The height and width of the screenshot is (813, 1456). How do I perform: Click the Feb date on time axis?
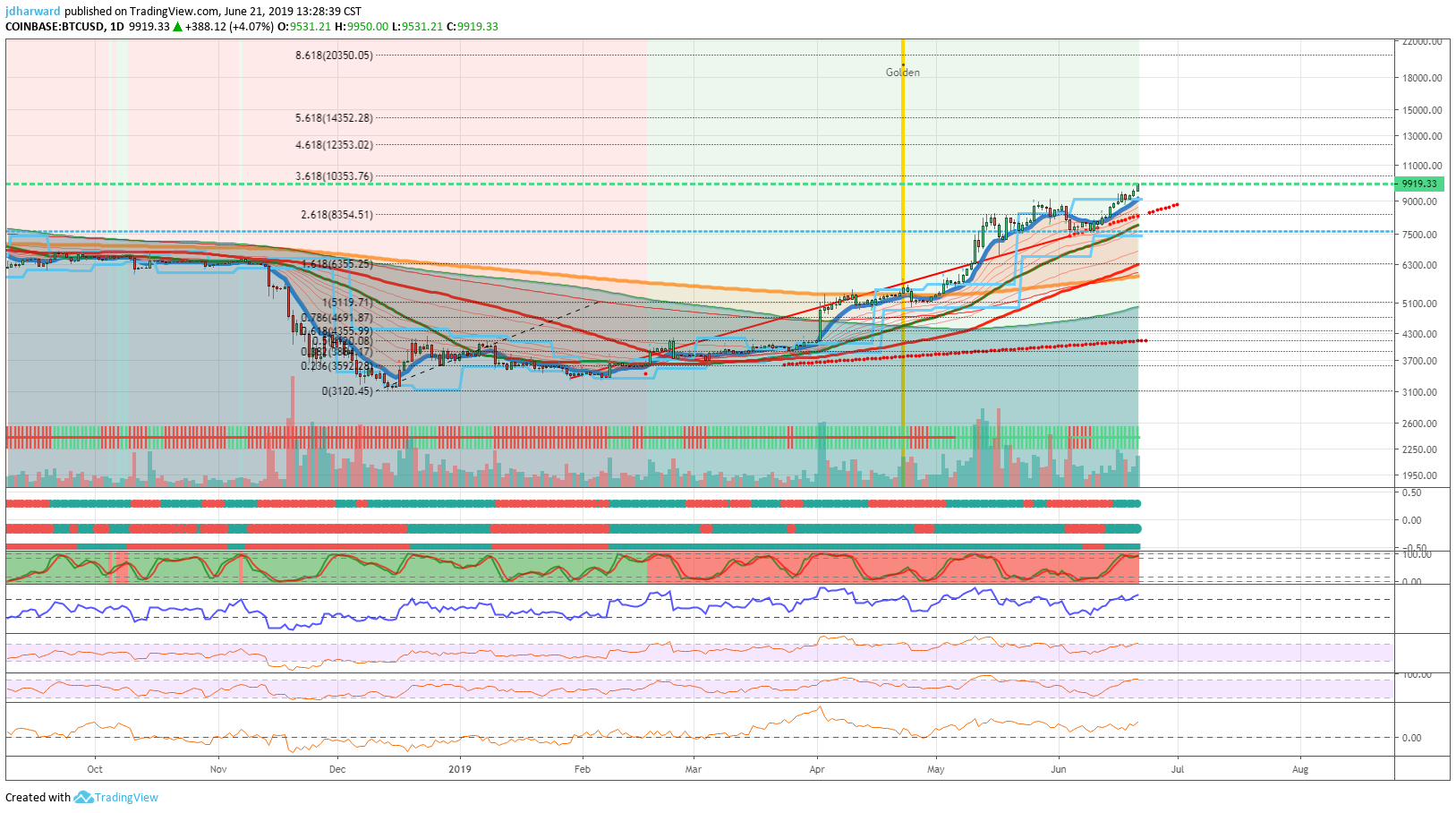pyautogui.click(x=583, y=769)
